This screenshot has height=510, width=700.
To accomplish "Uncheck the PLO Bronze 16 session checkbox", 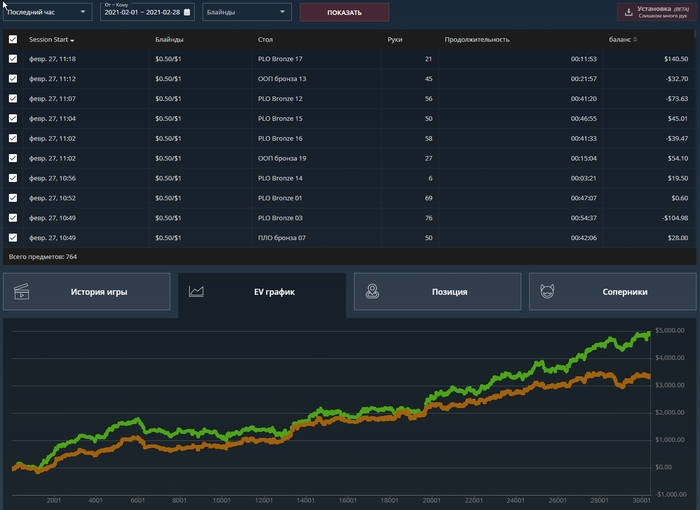I will coord(13,138).
